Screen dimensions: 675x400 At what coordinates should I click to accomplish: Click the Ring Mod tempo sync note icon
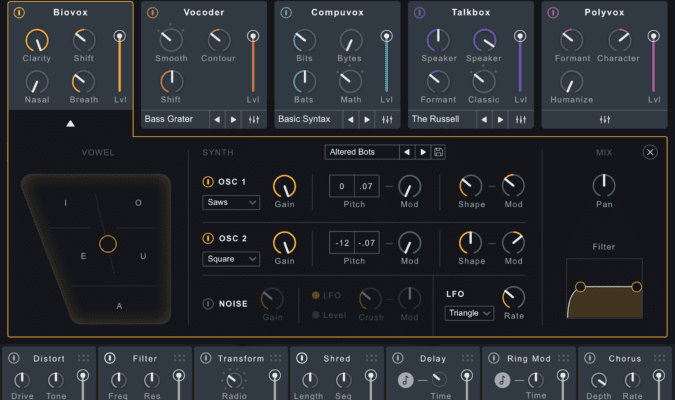tap(502, 380)
